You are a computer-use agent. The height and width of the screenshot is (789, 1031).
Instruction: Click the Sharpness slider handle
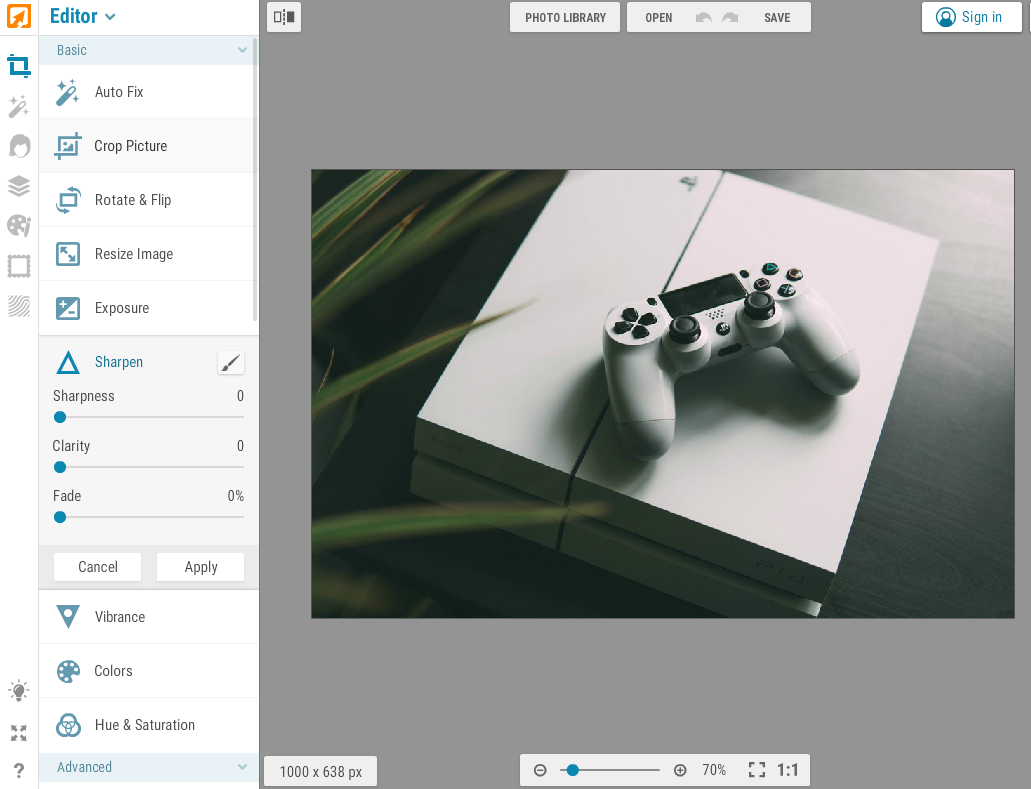60,417
